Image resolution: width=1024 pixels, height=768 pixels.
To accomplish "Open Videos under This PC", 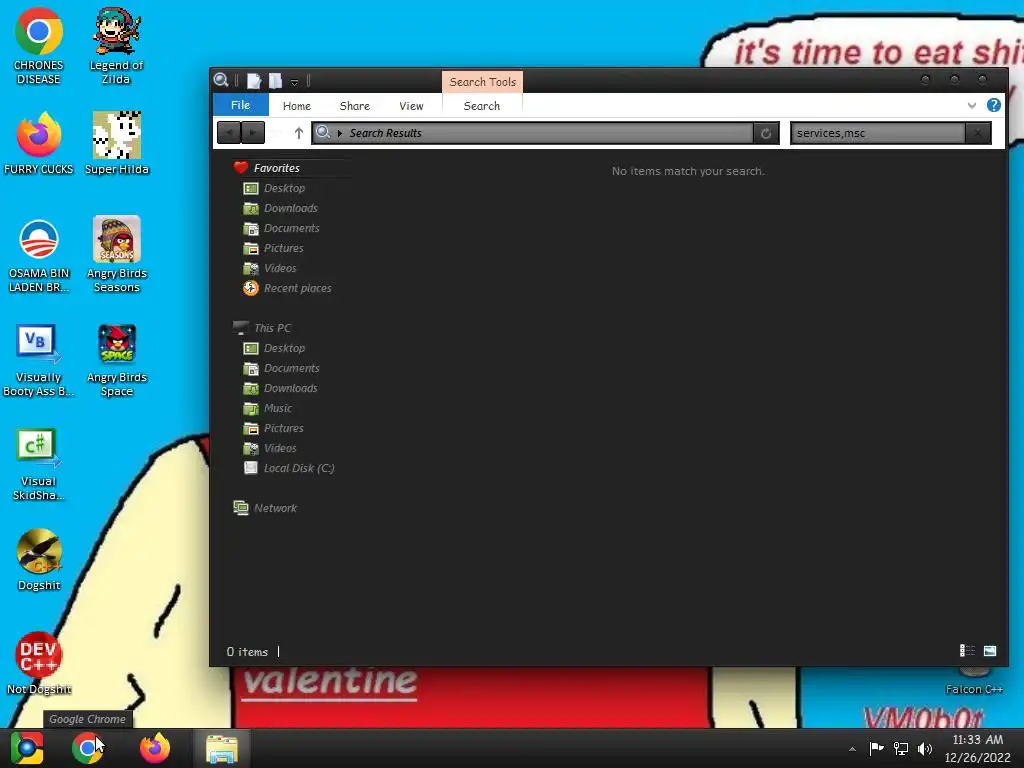I will 270,448.
